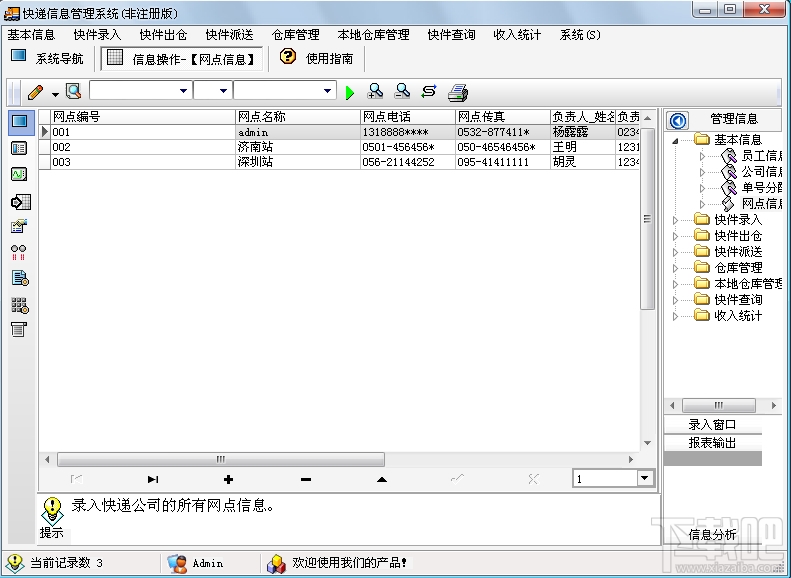Open 系统导航 tab

(47, 58)
